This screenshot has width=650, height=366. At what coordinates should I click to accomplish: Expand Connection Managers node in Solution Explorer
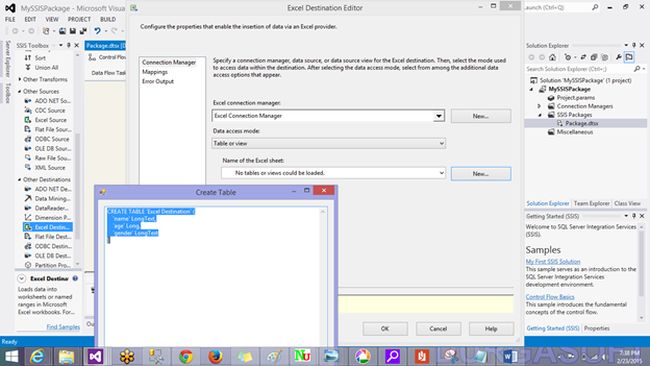[x=539, y=106]
